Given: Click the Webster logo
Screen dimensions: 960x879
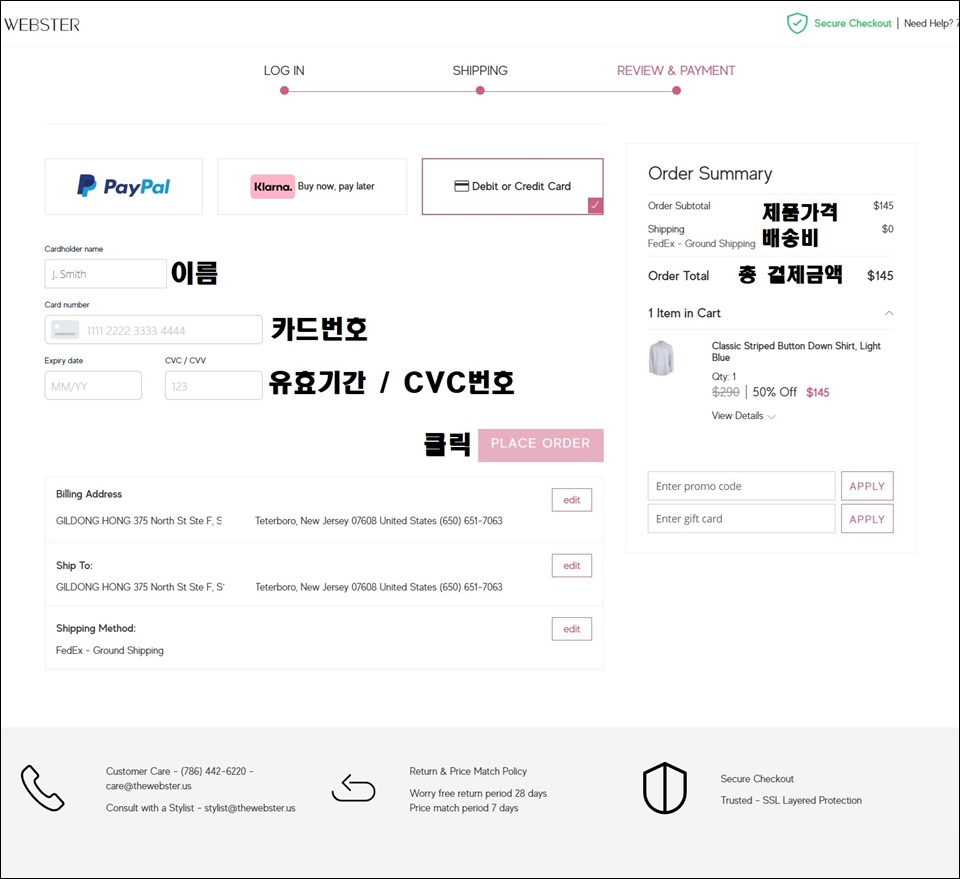Looking at the screenshot, I should pos(42,24).
